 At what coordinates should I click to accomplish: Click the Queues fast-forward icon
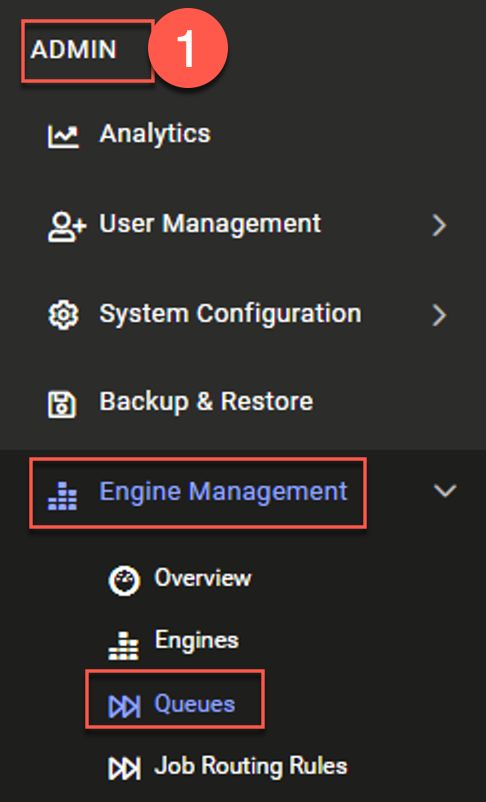[124, 707]
